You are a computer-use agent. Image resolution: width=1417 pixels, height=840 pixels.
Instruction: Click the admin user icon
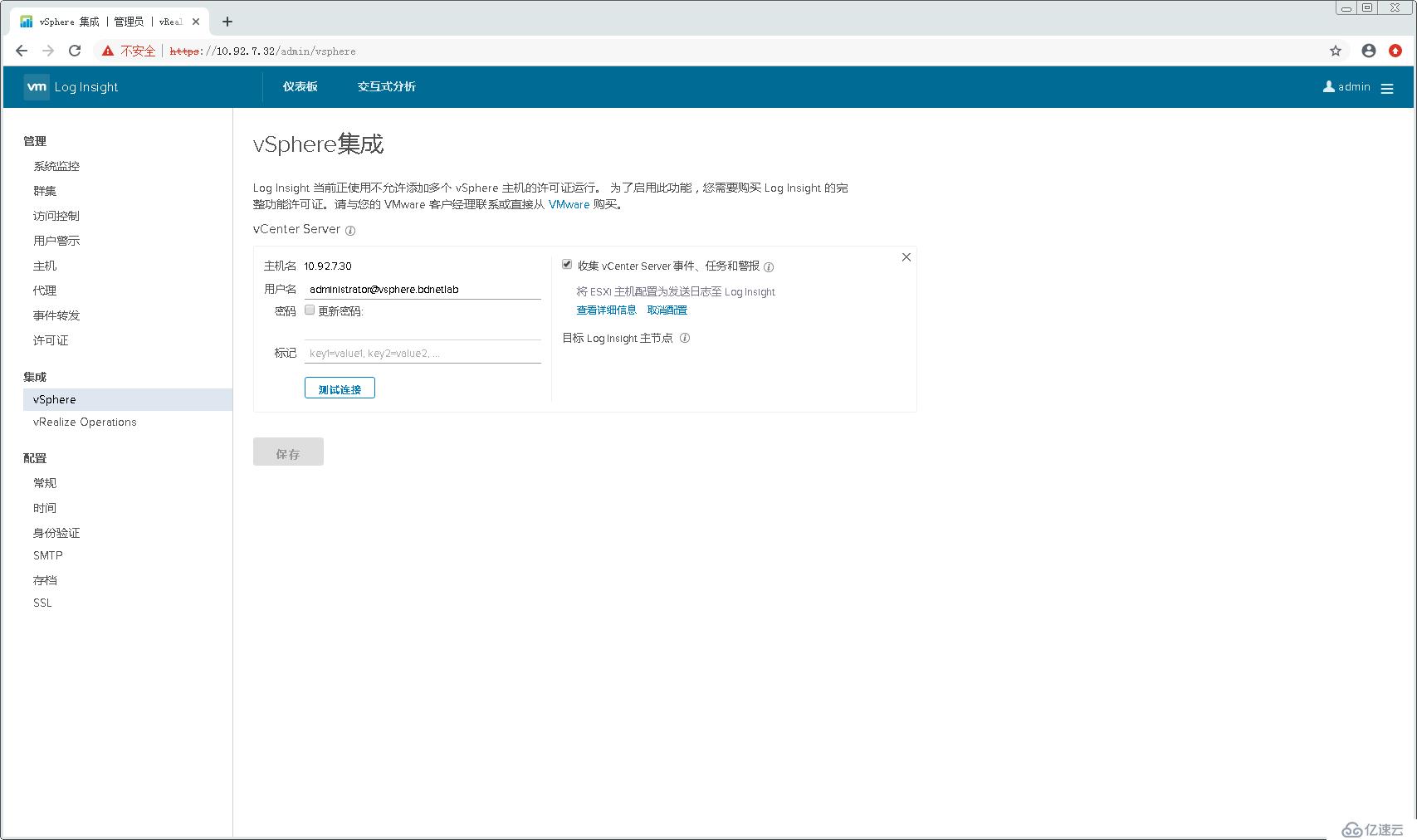pyautogui.click(x=1328, y=86)
